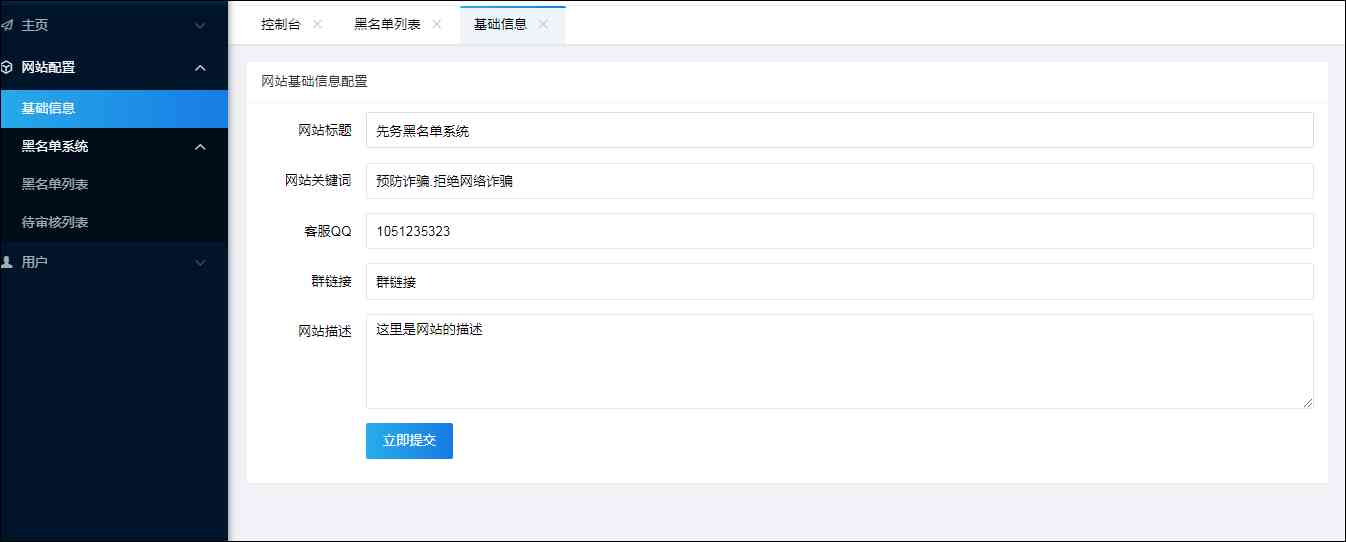This screenshot has width=1346, height=542.
Task: Open 黑名单列表 in the sidebar
Action: [x=55, y=185]
